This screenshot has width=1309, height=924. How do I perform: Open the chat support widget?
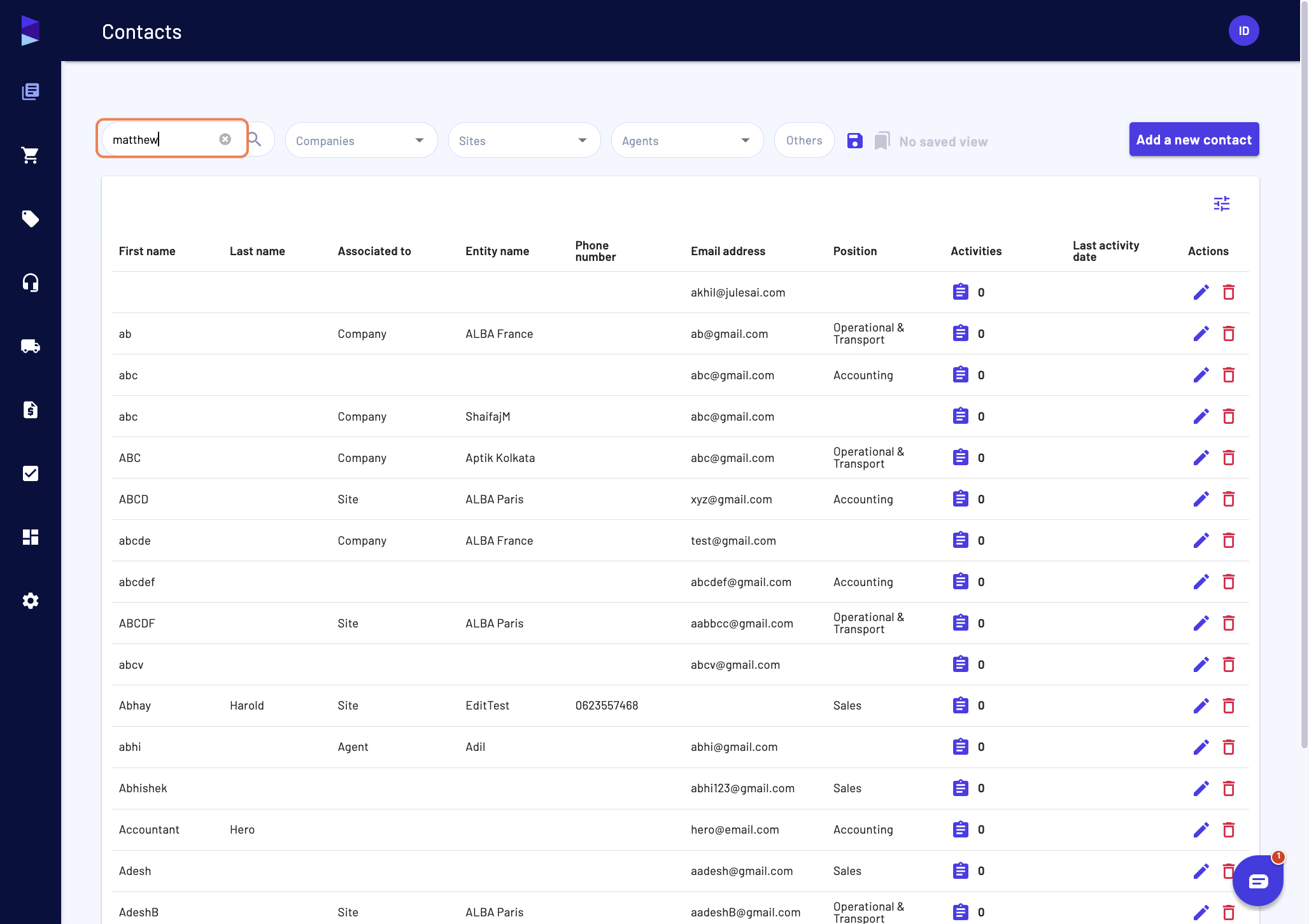1258,881
